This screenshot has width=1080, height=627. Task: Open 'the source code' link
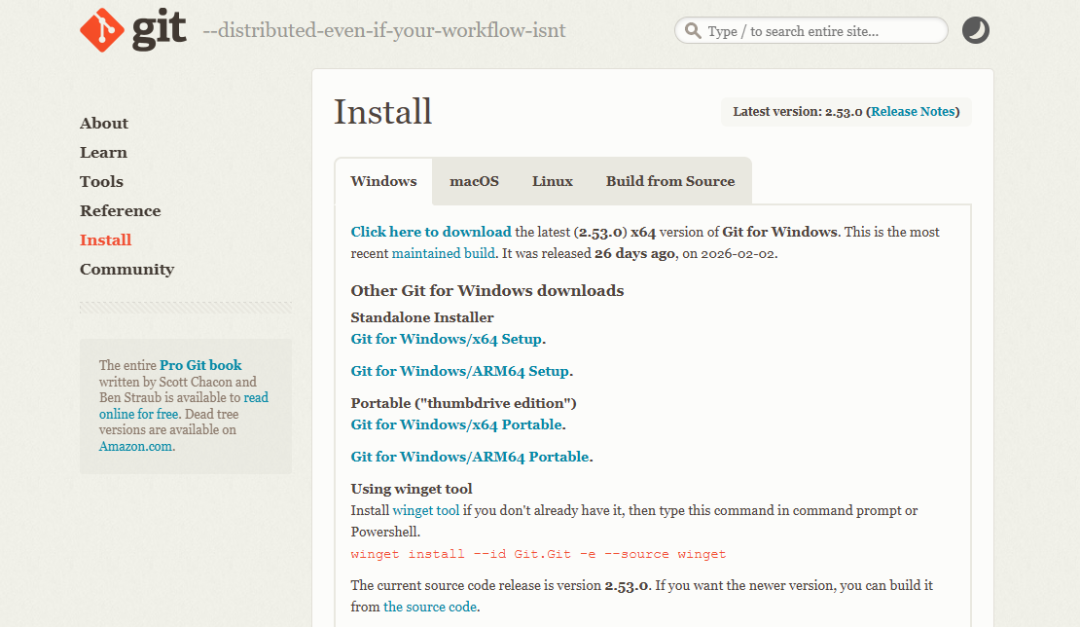coord(430,607)
